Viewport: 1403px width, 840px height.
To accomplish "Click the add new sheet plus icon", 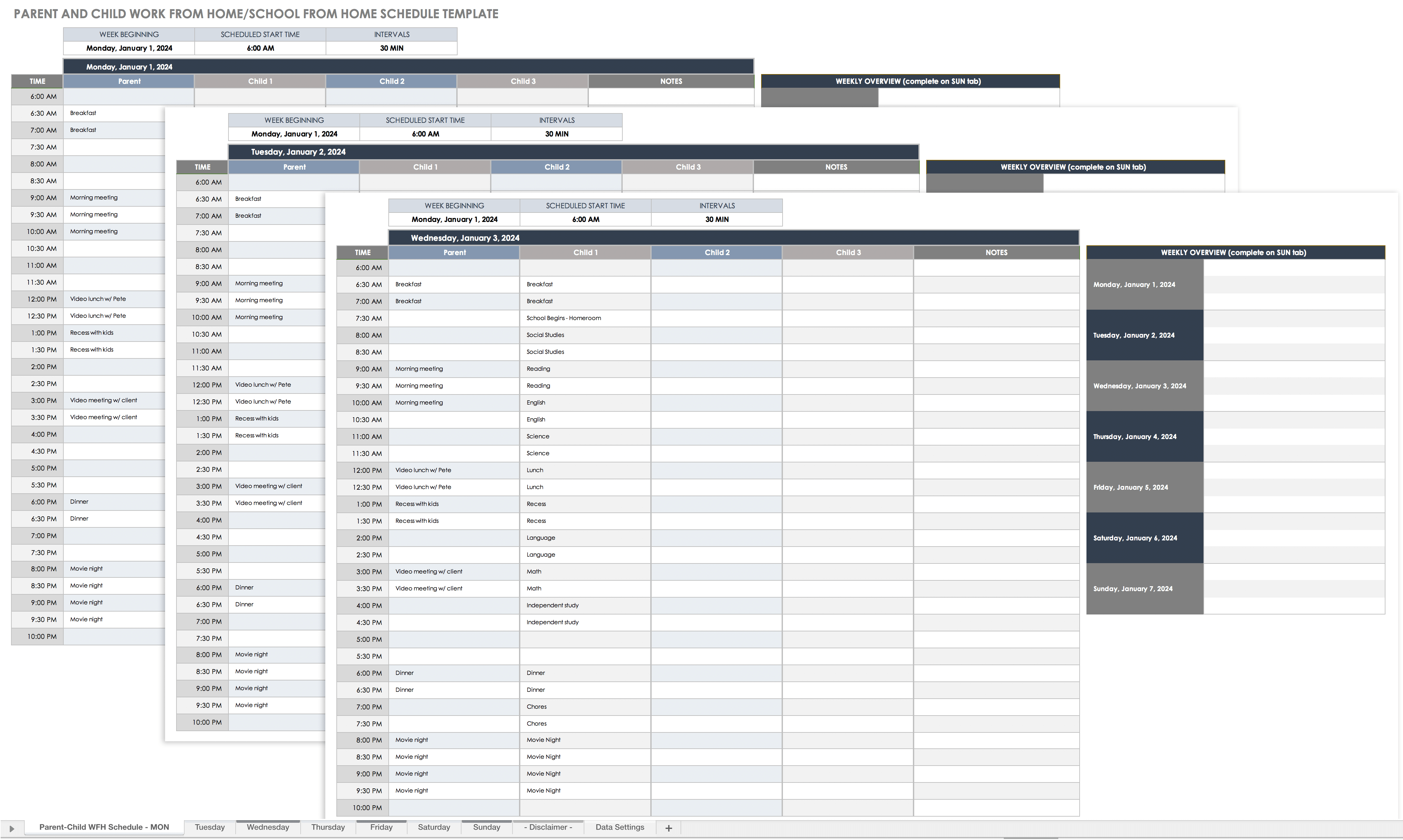I will coord(669,828).
